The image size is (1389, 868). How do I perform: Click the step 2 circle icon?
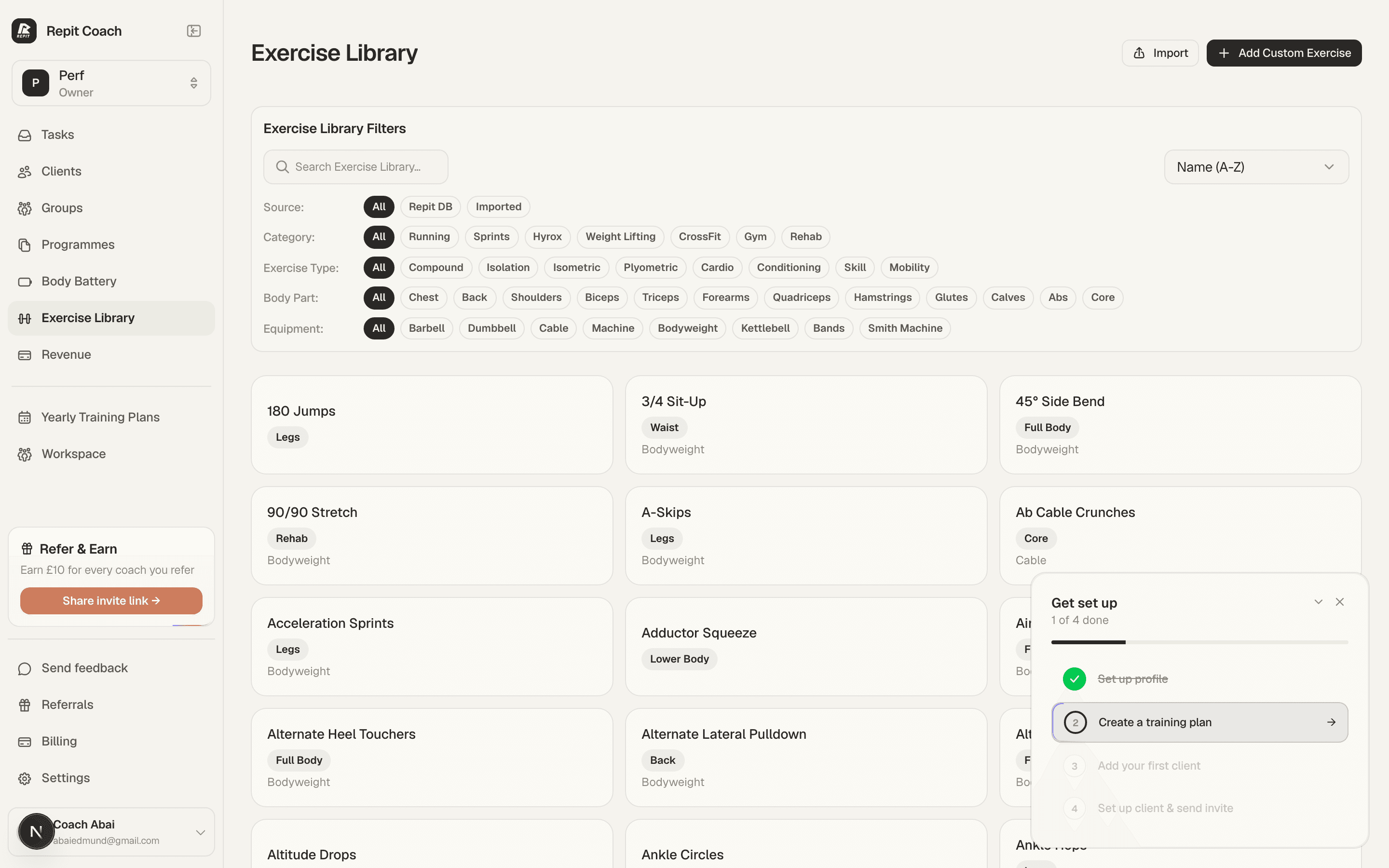click(1075, 722)
